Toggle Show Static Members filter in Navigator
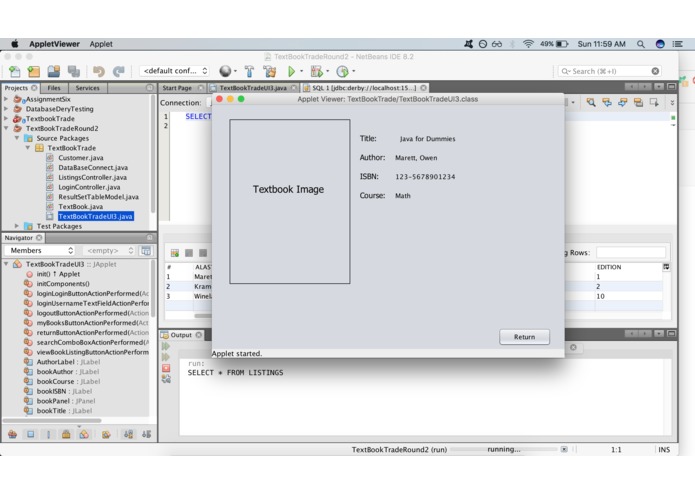 click(48, 435)
